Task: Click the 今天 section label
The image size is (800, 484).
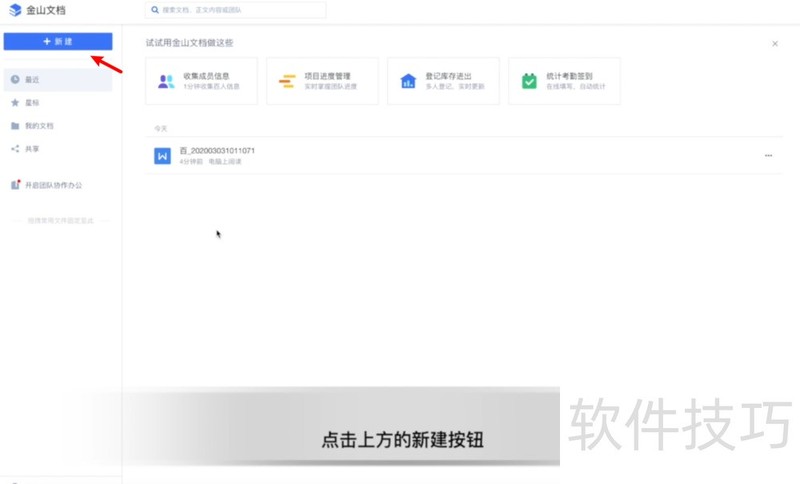Action: click(x=161, y=129)
